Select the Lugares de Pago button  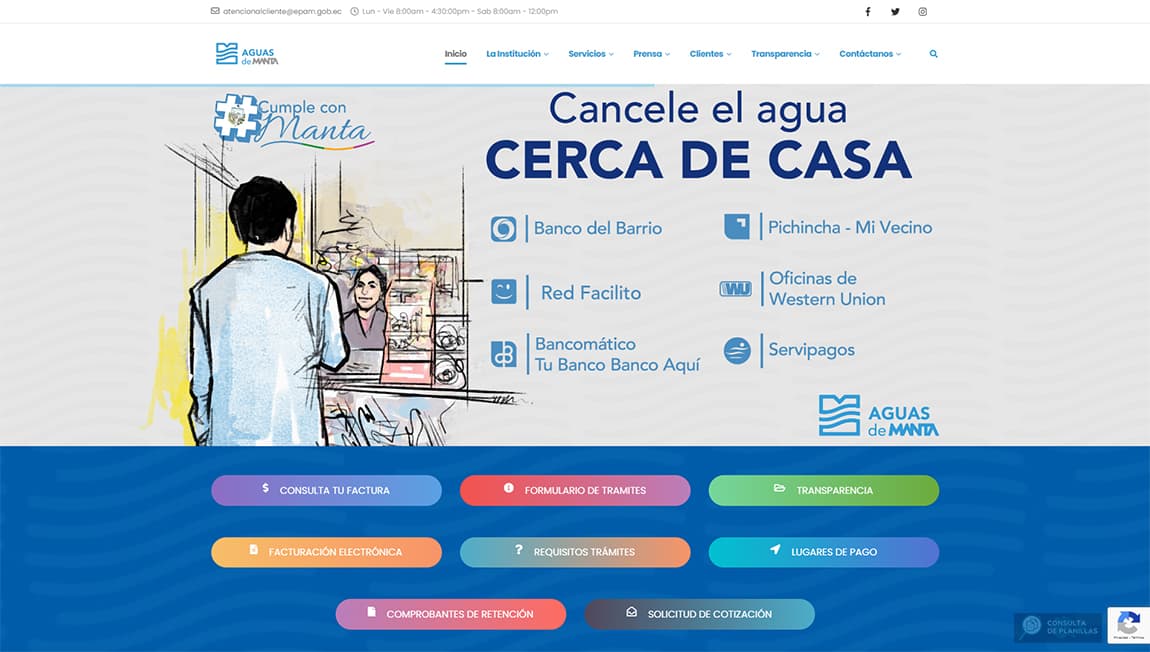(824, 552)
